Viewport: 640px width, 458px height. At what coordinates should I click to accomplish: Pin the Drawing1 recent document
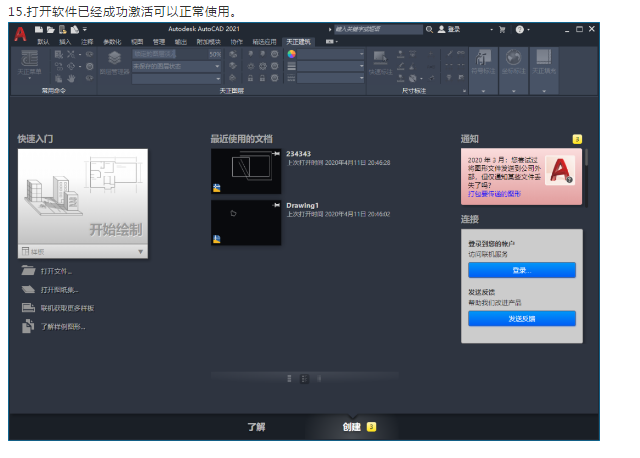(276, 205)
